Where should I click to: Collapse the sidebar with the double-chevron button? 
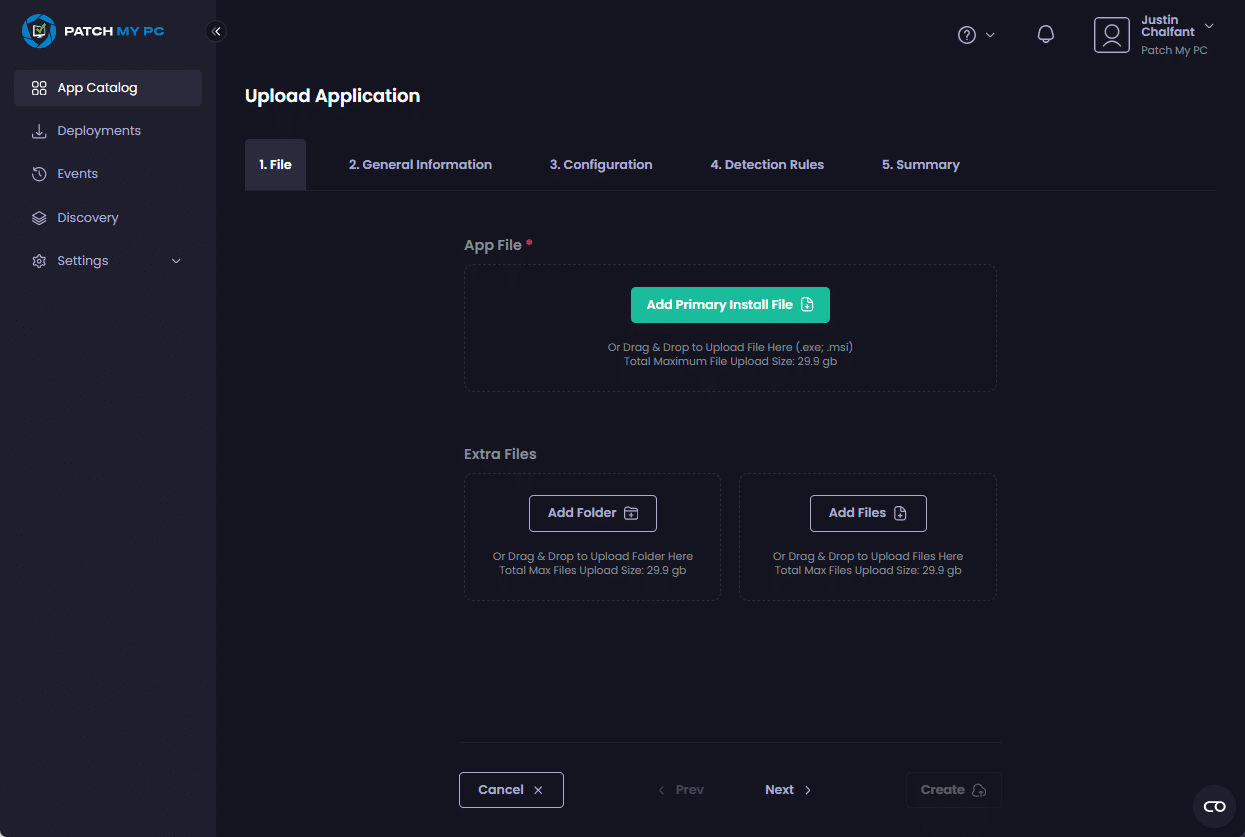216,31
